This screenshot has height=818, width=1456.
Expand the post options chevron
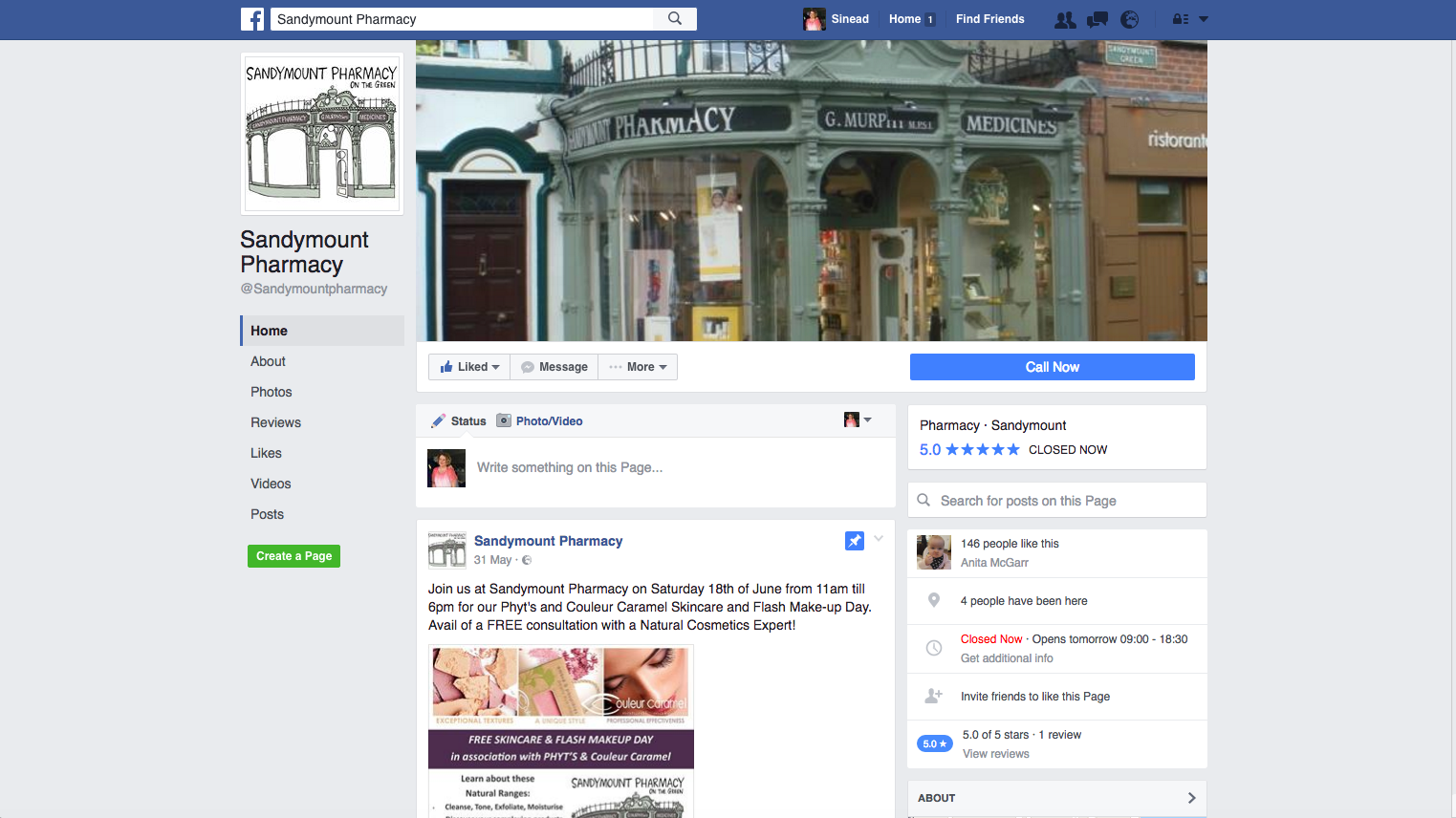tap(879, 539)
